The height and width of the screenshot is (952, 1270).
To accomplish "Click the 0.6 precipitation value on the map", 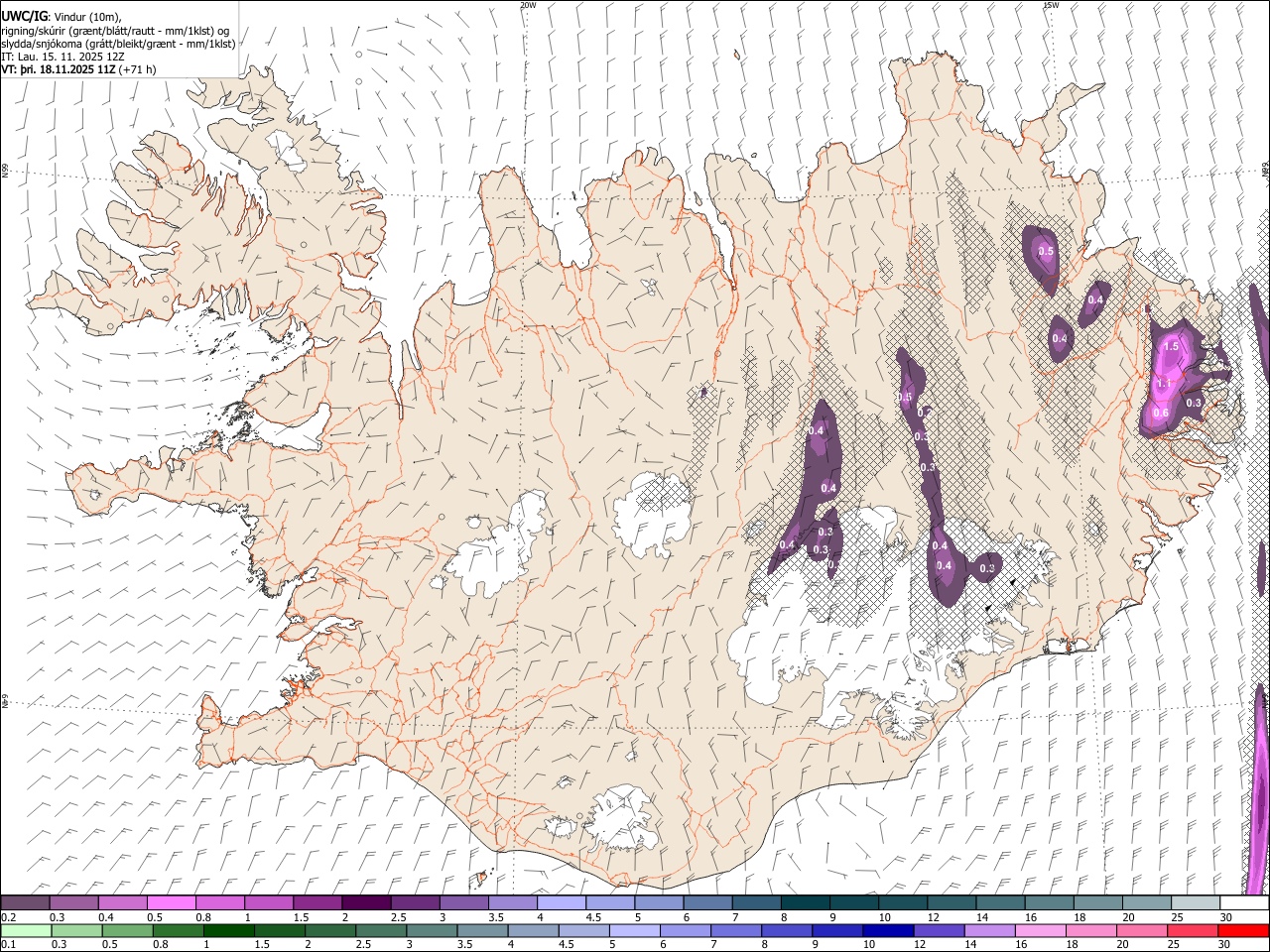I will coord(1161,413).
